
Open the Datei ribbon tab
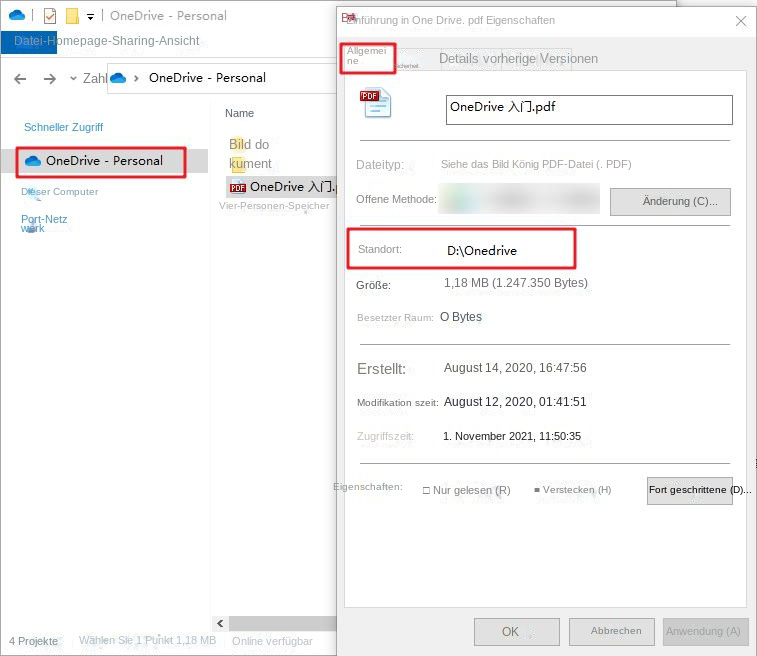pyautogui.click(x=29, y=41)
